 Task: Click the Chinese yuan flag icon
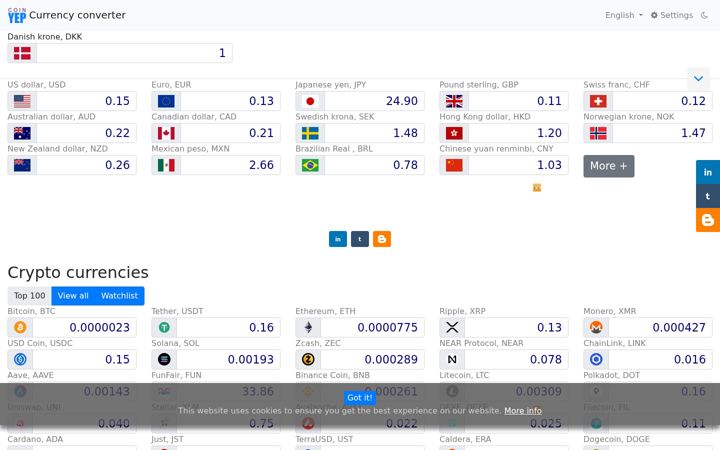[x=454, y=165]
